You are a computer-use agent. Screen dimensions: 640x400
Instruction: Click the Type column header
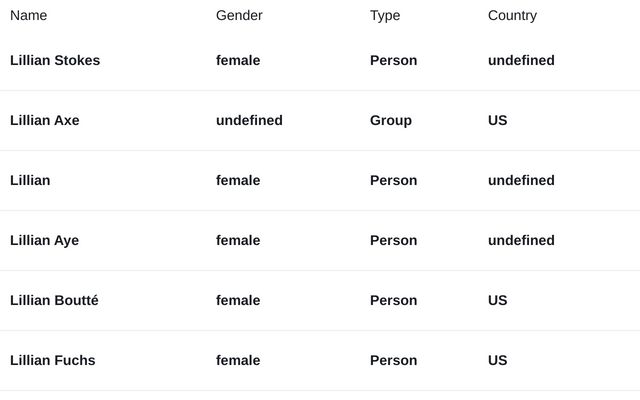coord(385,16)
